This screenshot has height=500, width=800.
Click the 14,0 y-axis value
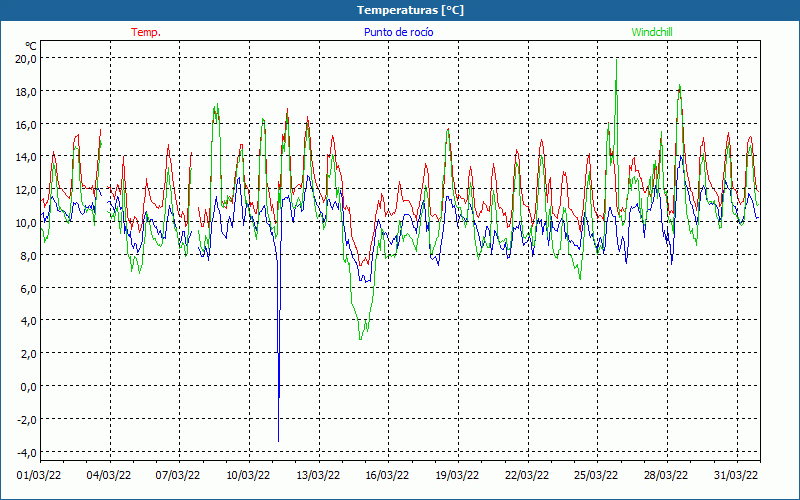pos(26,157)
